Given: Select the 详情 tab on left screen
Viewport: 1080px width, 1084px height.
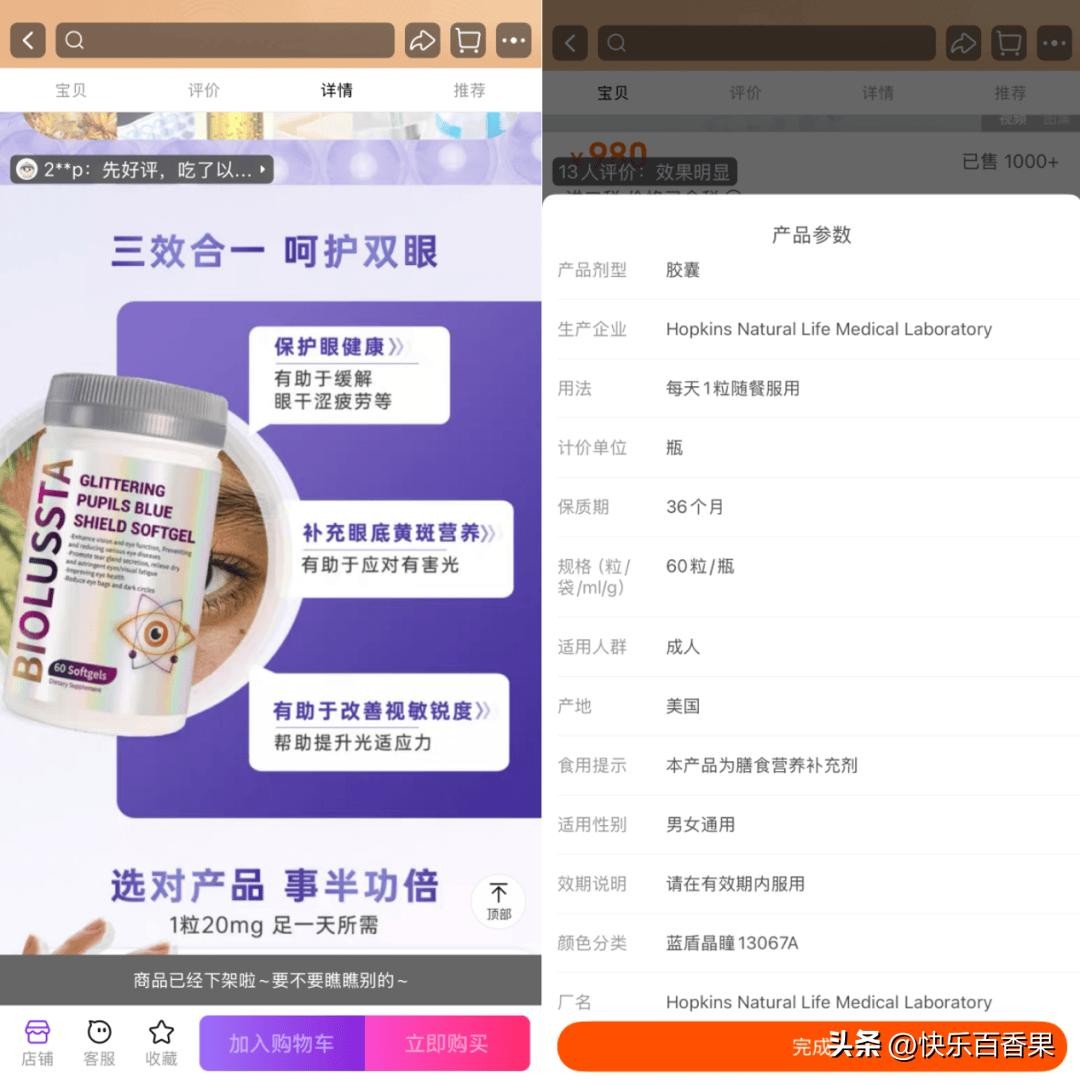Looking at the screenshot, I should (336, 90).
